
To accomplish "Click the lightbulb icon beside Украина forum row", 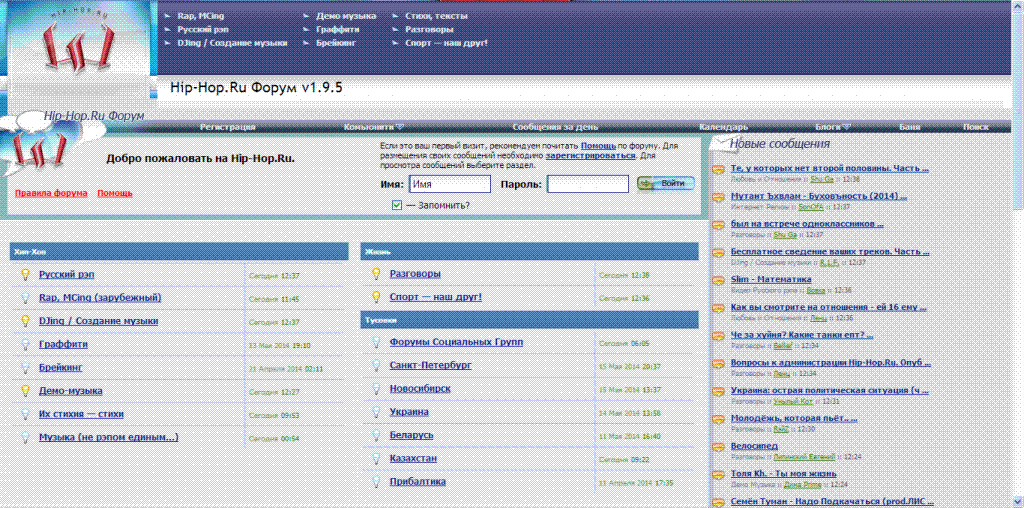I will (x=376, y=412).
